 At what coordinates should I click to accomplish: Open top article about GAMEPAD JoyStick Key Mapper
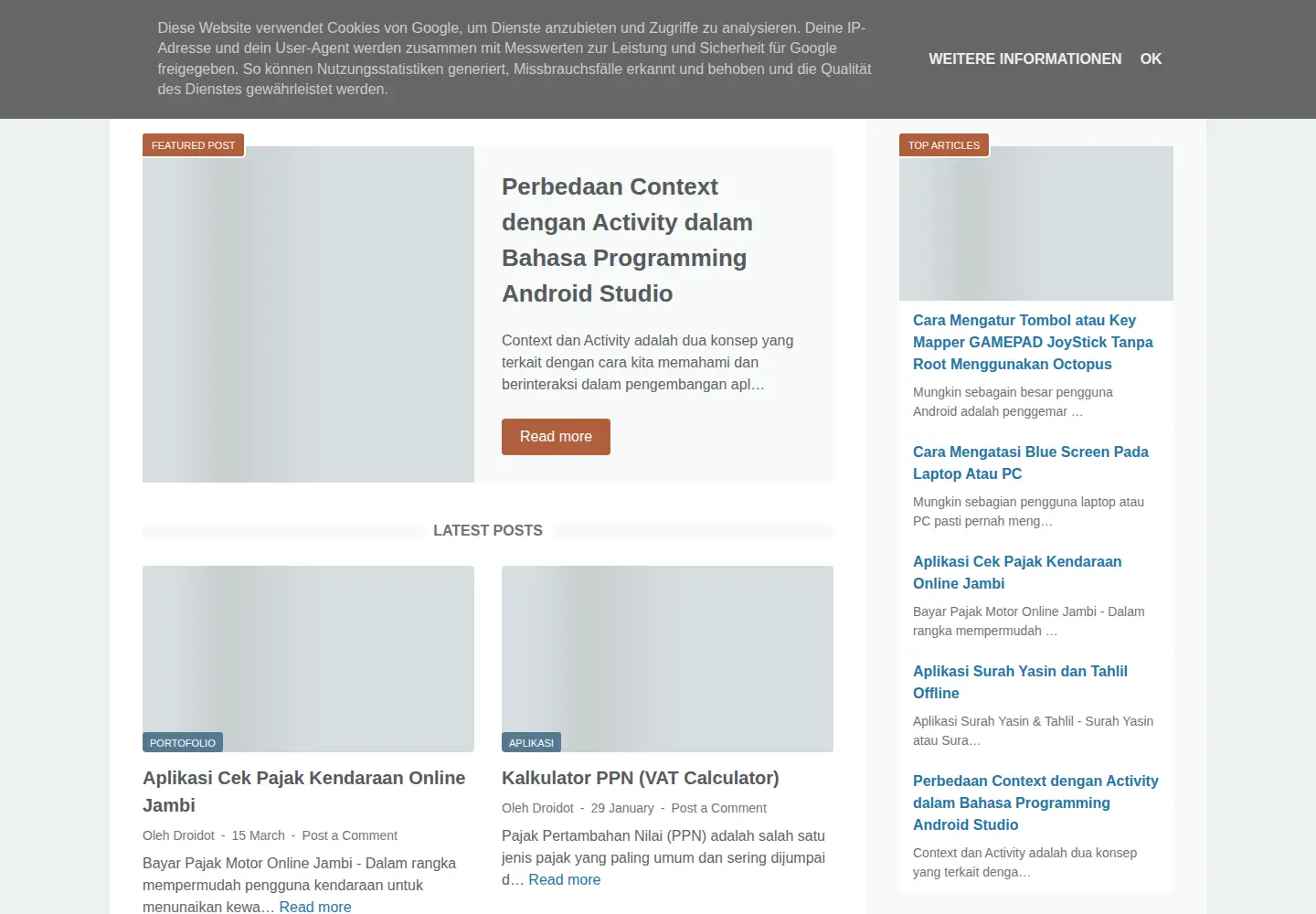coord(1033,342)
